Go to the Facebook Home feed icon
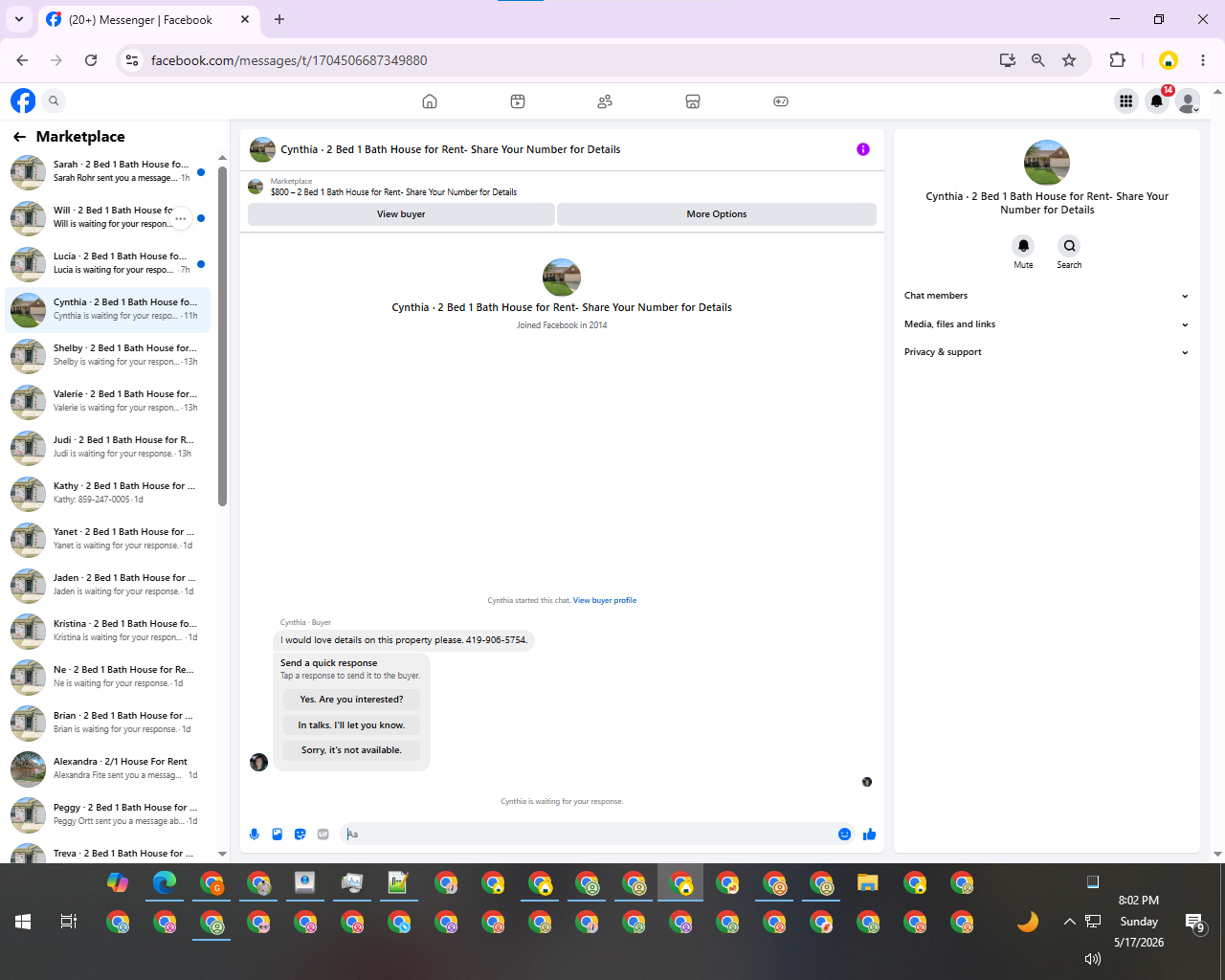Viewport: 1225px width, 980px height. [x=430, y=101]
